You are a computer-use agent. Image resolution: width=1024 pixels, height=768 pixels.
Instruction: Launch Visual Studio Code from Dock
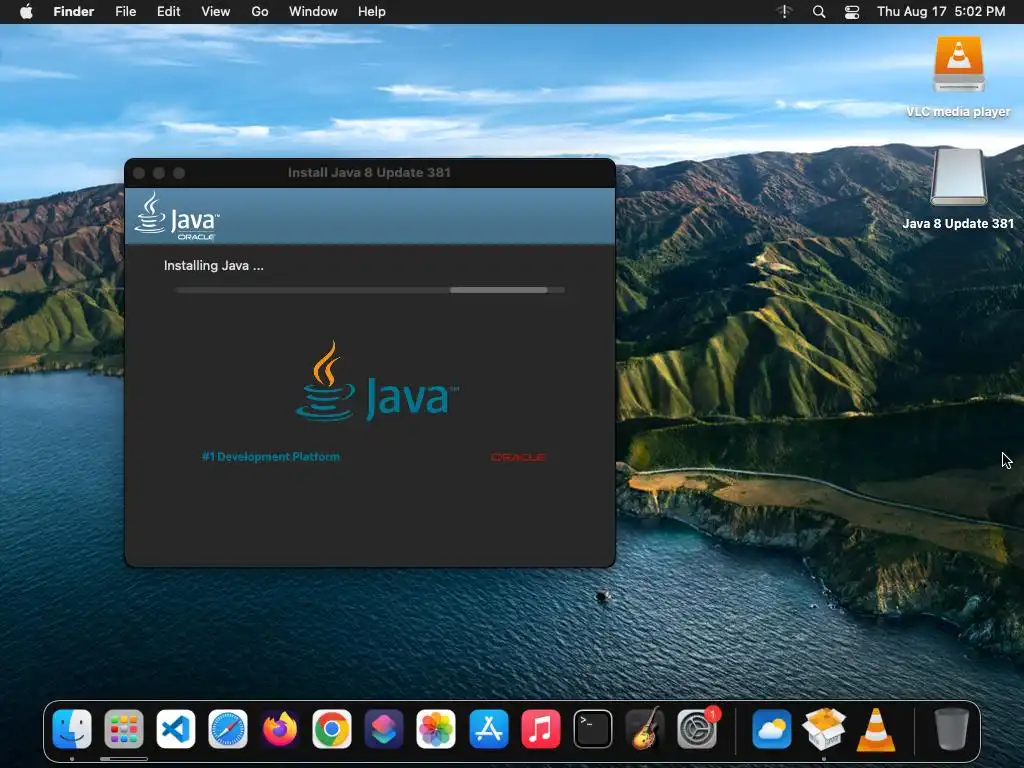tap(176, 729)
